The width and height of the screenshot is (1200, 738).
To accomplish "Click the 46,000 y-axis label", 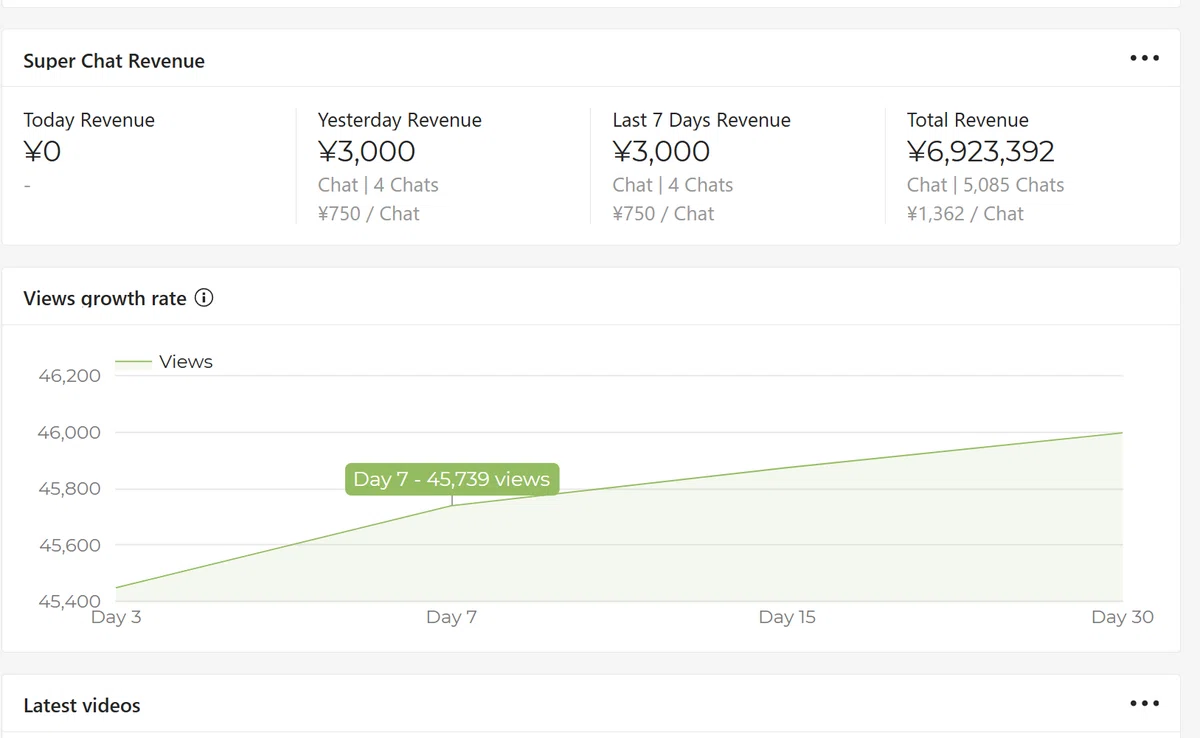I will click(x=70, y=432).
